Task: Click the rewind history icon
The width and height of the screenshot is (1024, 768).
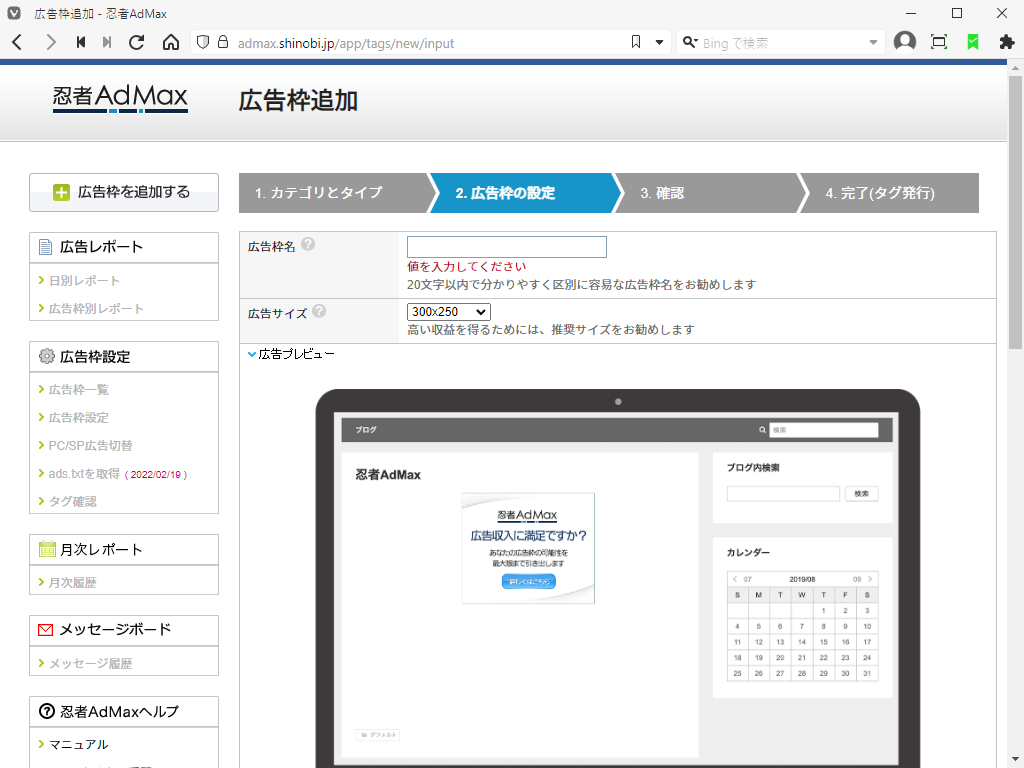Action: tap(80, 42)
